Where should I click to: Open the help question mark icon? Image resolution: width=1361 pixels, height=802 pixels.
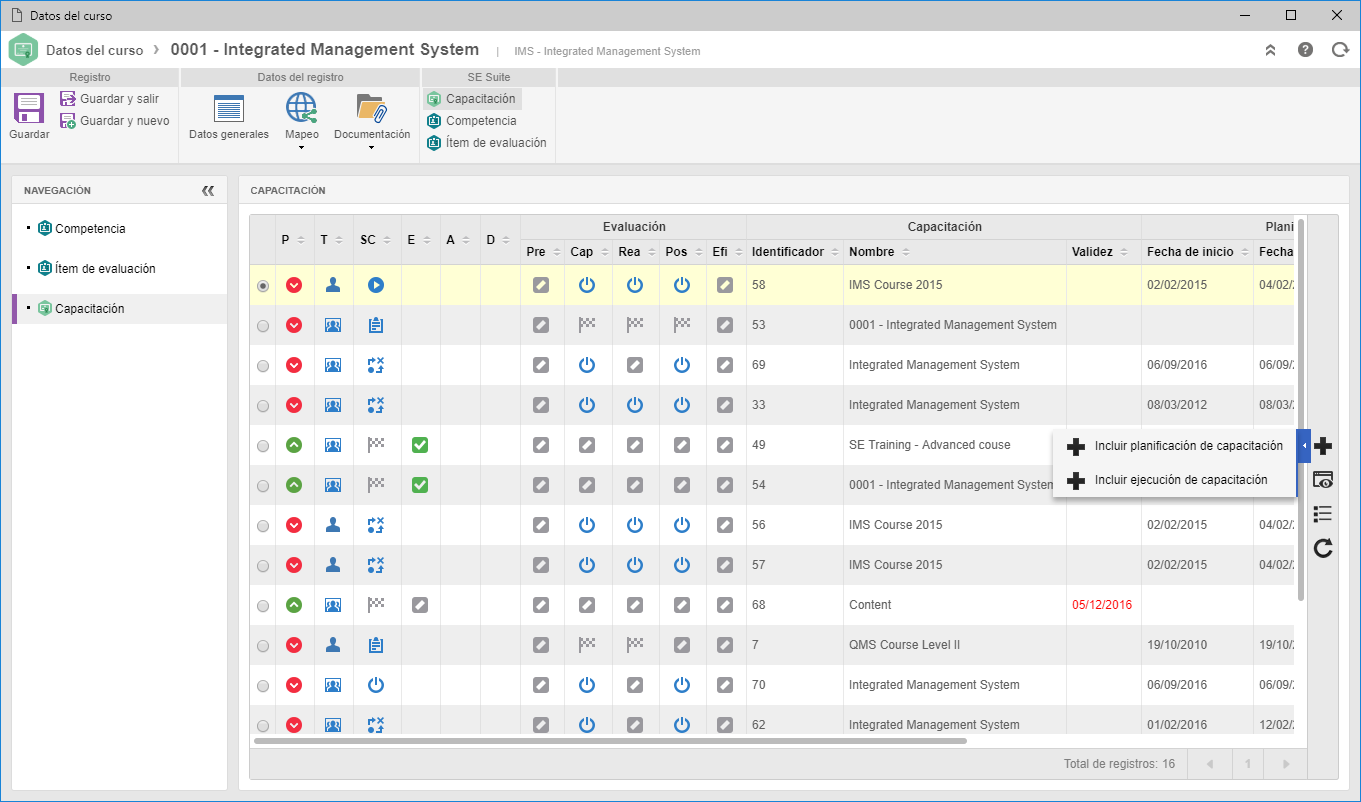pyautogui.click(x=1305, y=50)
